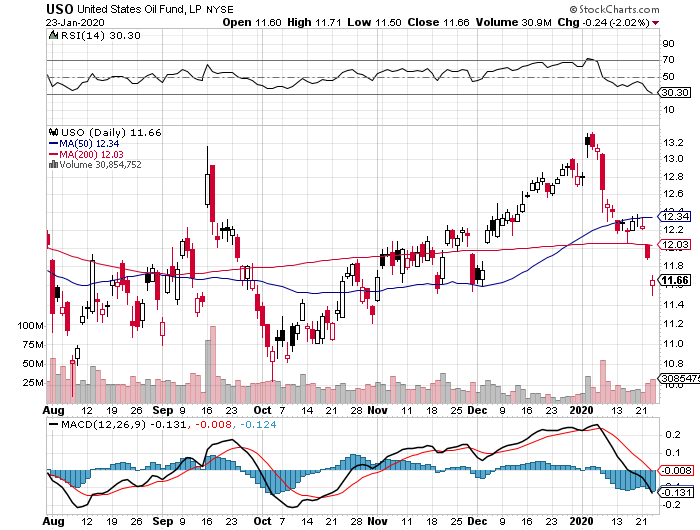Click the NYSE exchange label
700x530 pixels.
pyautogui.click(x=220, y=10)
